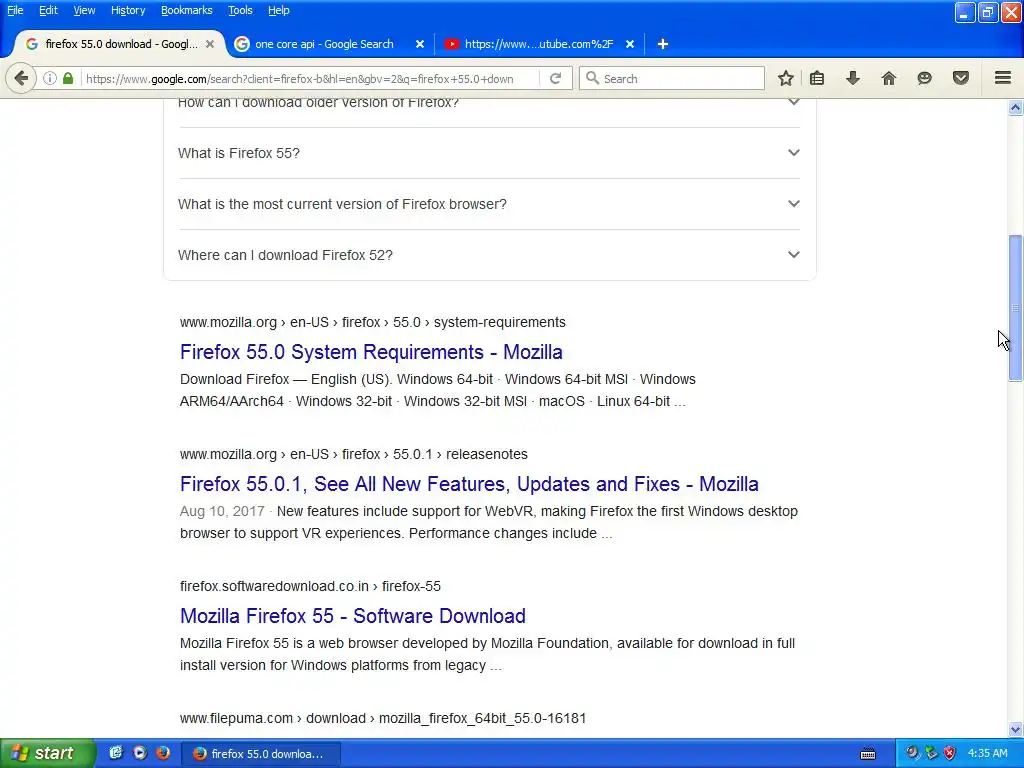Click the 'Aug 10, 2017' date text
Viewport: 1024px width, 768px height.
[222, 511]
